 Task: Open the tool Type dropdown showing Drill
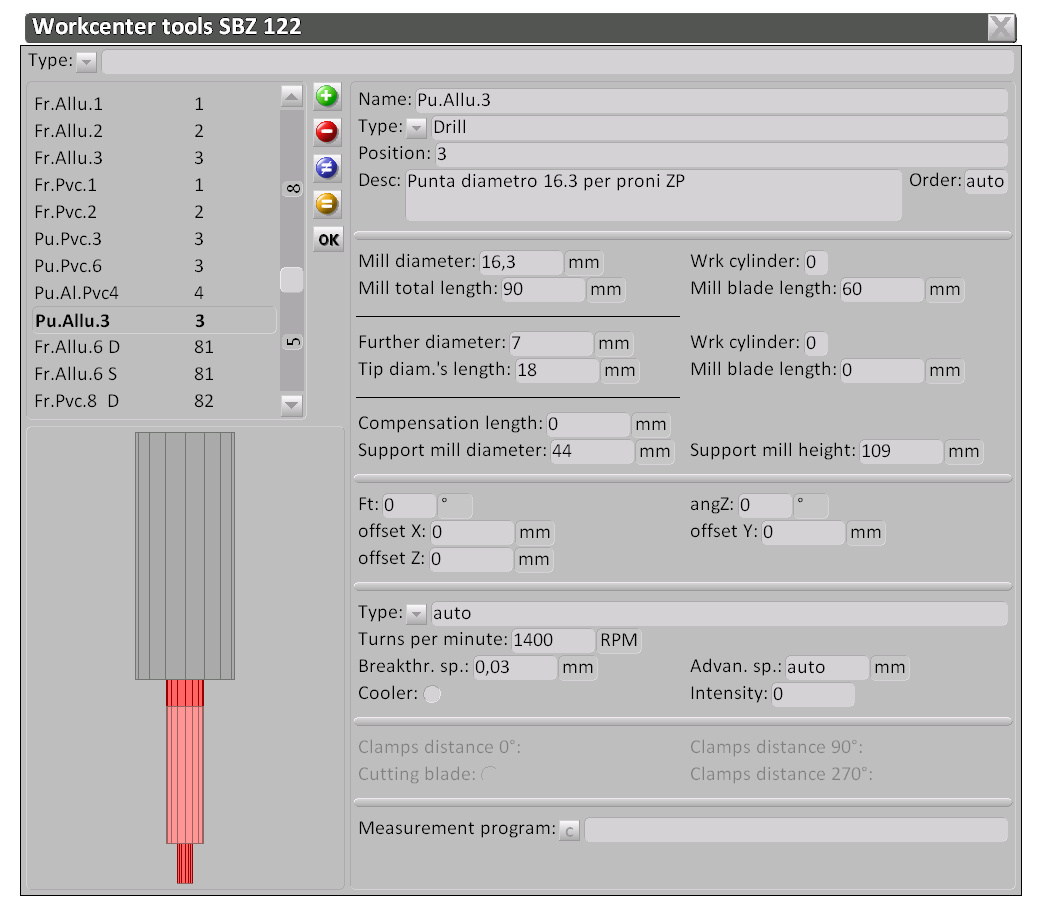pyautogui.click(x=416, y=128)
